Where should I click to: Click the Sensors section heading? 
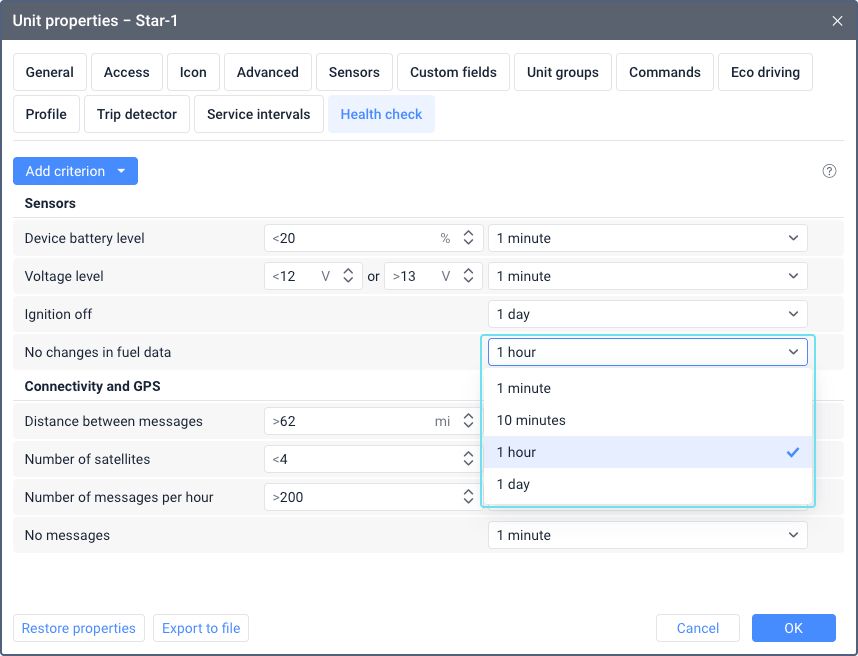(50, 204)
